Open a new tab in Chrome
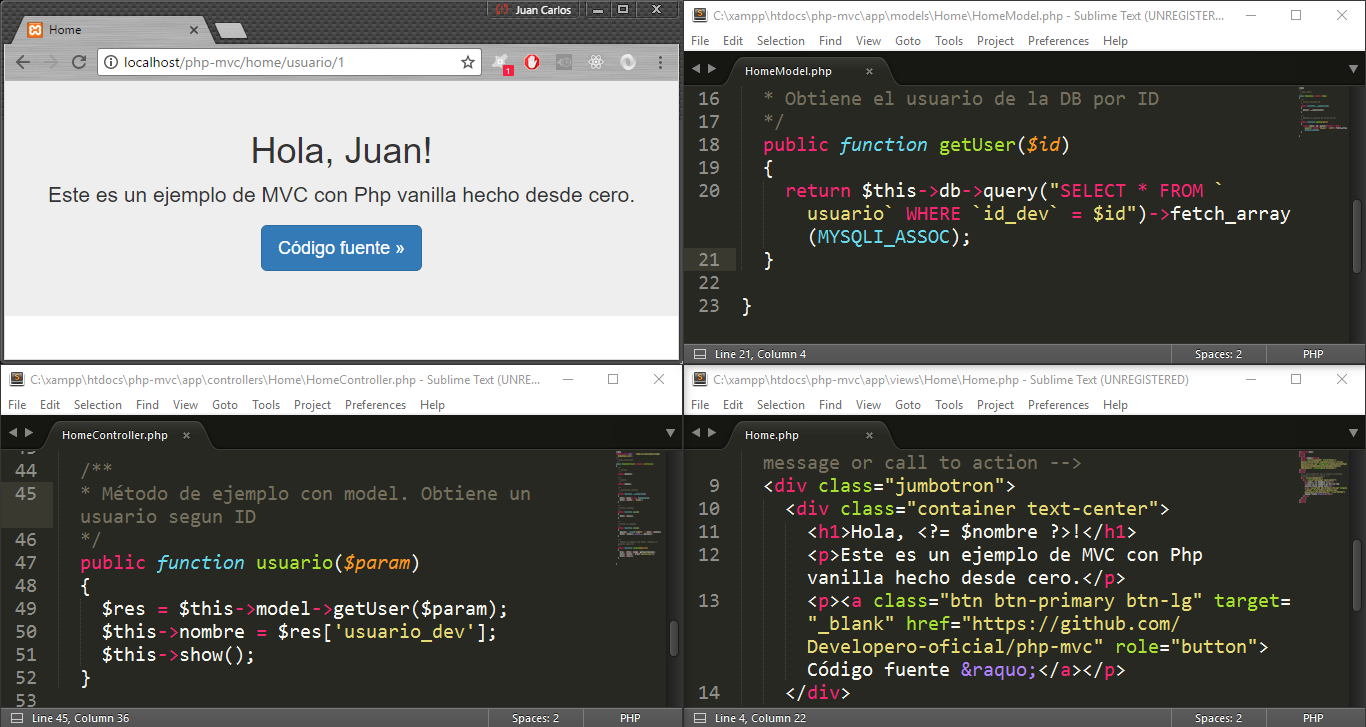 [231, 31]
